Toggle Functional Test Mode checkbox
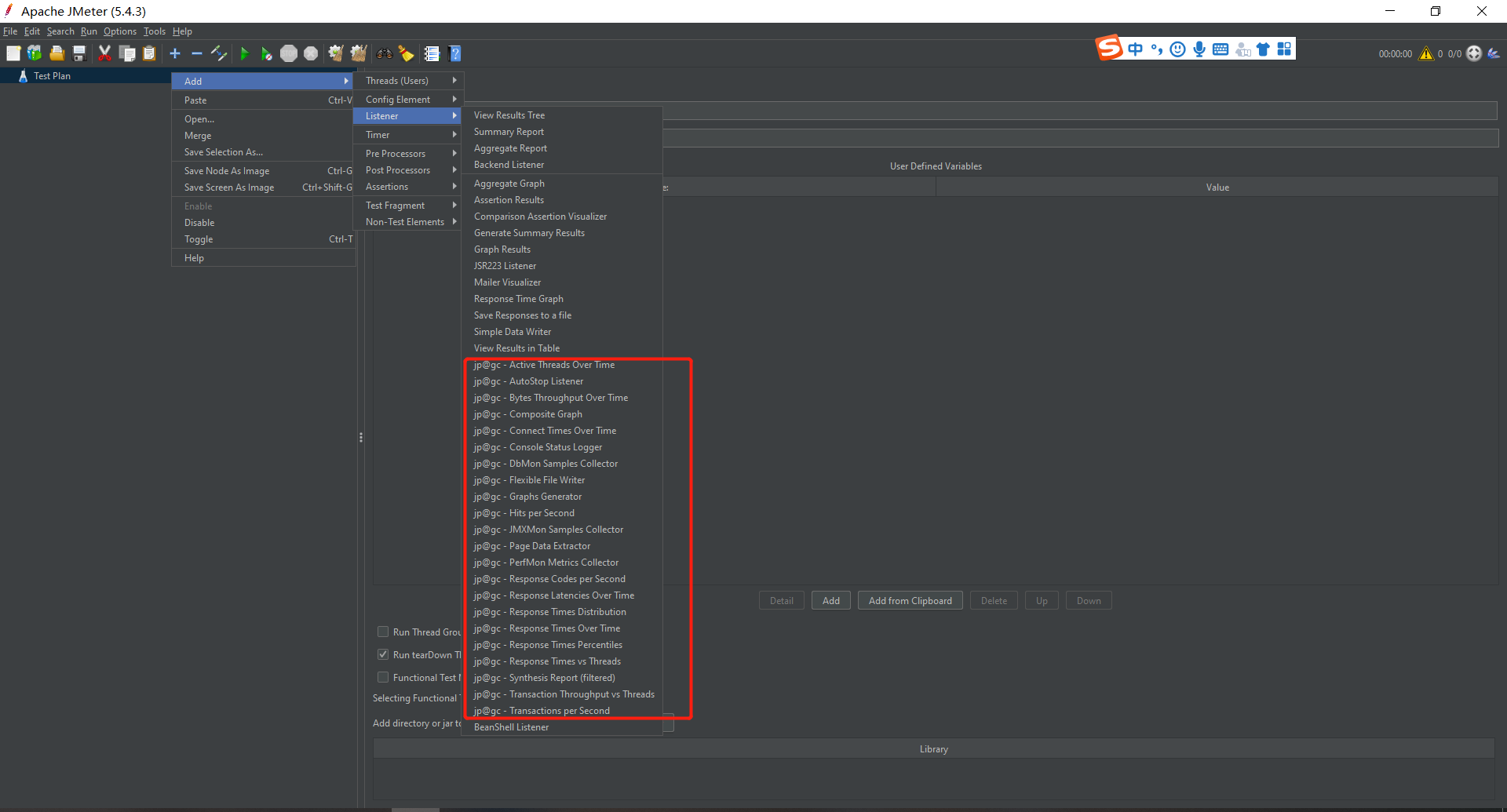 pos(383,677)
